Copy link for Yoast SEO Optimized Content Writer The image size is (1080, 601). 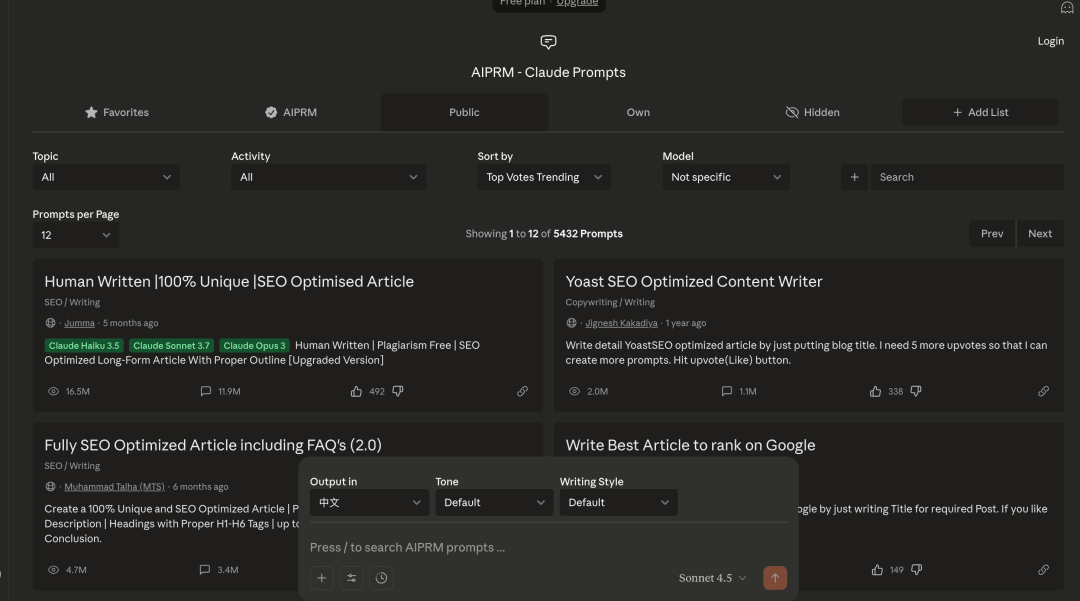pyautogui.click(x=1043, y=391)
